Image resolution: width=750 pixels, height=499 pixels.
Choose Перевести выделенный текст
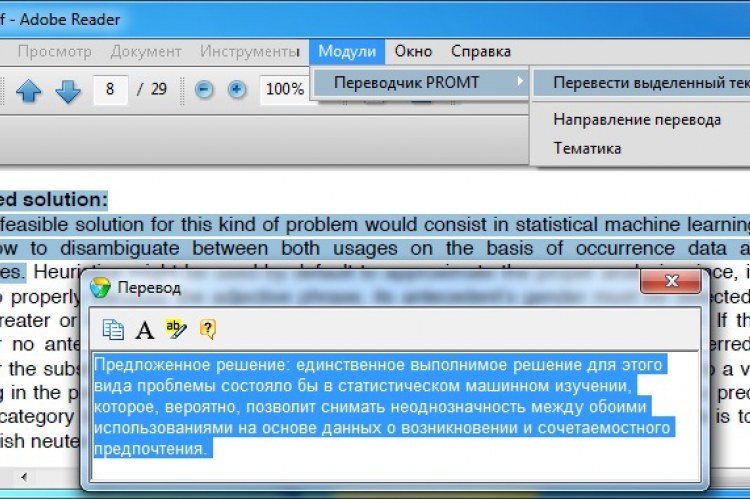pyautogui.click(x=641, y=83)
